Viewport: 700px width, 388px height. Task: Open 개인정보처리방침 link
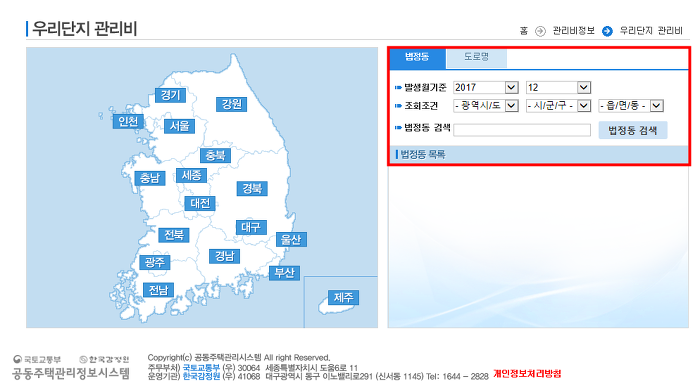coord(527,374)
